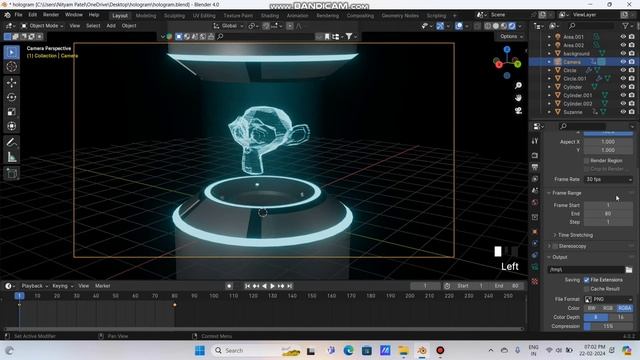Screen dimensions: 640x360
Task: Disable background in renders via camera icon
Action: coord(632,53)
